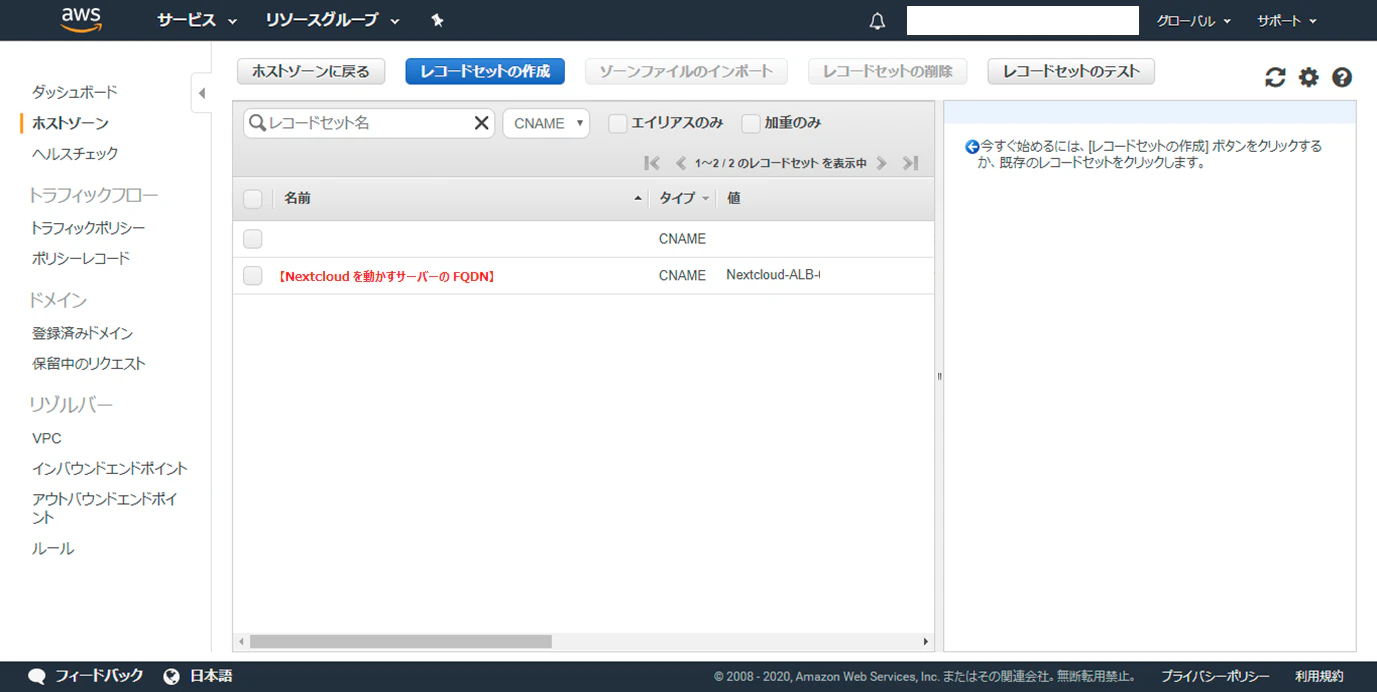Open settings gear icon

tap(1309, 77)
